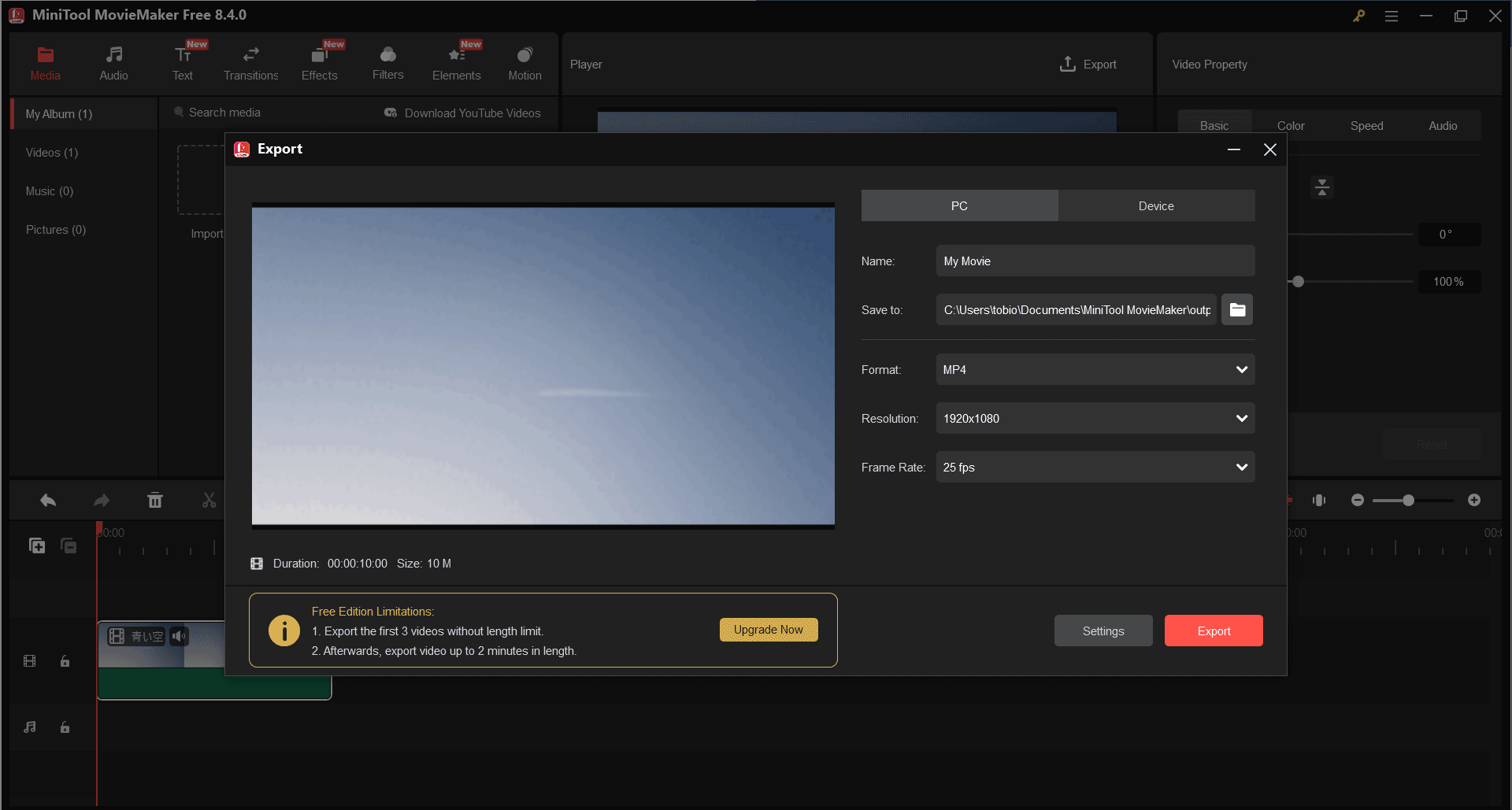Image resolution: width=1512 pixels, height=810 pixels.
Task: Click the Undo icon above the timeline
Action: (x=47, y=500)
